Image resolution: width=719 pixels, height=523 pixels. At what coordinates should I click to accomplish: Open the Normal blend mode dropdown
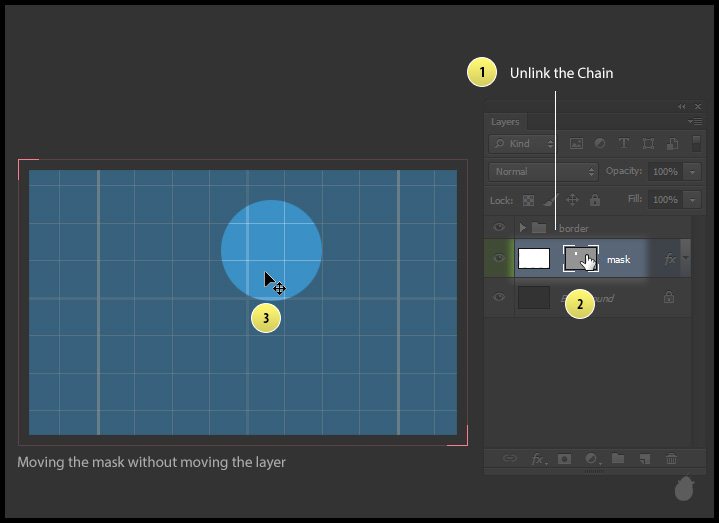click(543, 172)
